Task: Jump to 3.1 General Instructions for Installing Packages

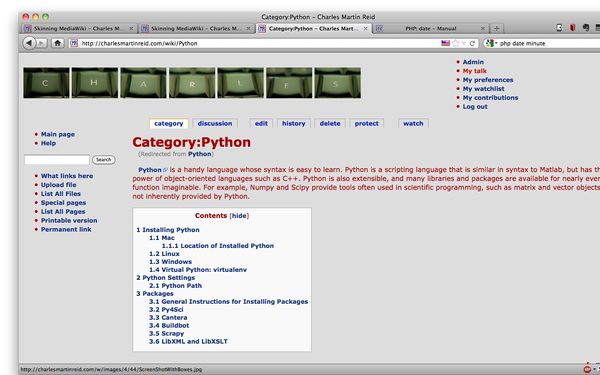Action: click(228, 302)
